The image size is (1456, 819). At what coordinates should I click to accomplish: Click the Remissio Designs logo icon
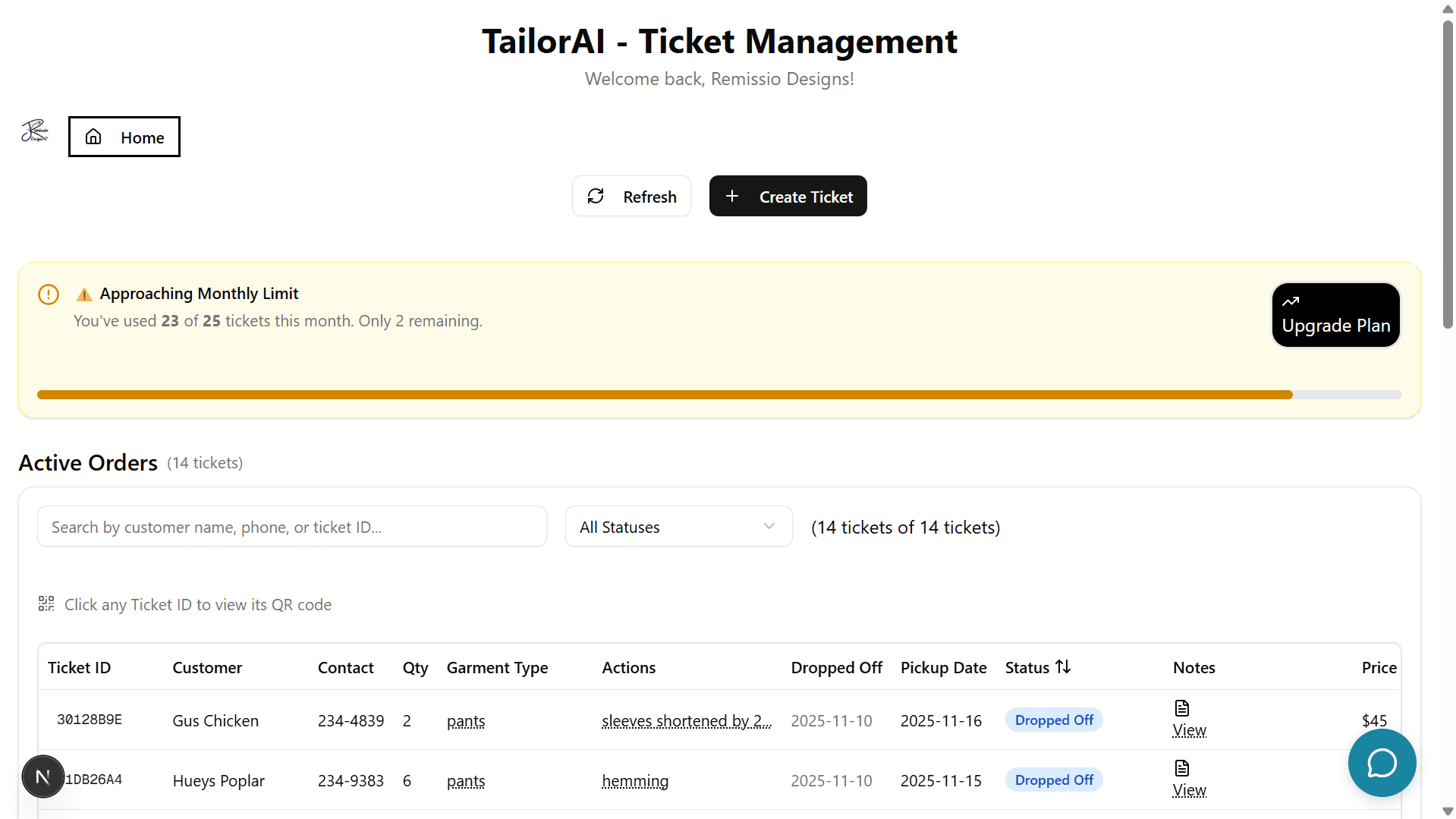point(35,131)
